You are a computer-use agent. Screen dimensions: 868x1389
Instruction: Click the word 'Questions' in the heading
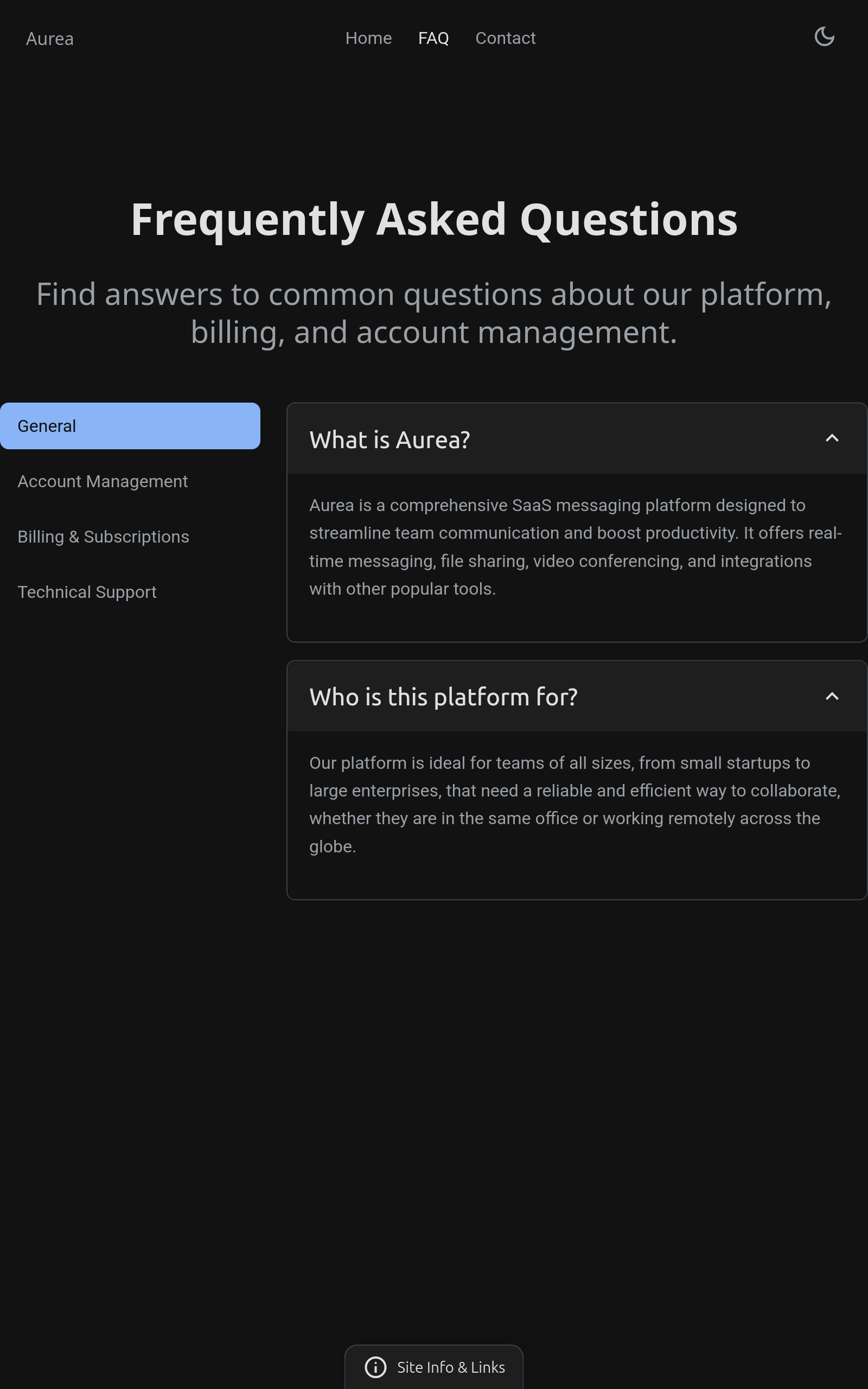pyautogui.click(x=628, y=220)
